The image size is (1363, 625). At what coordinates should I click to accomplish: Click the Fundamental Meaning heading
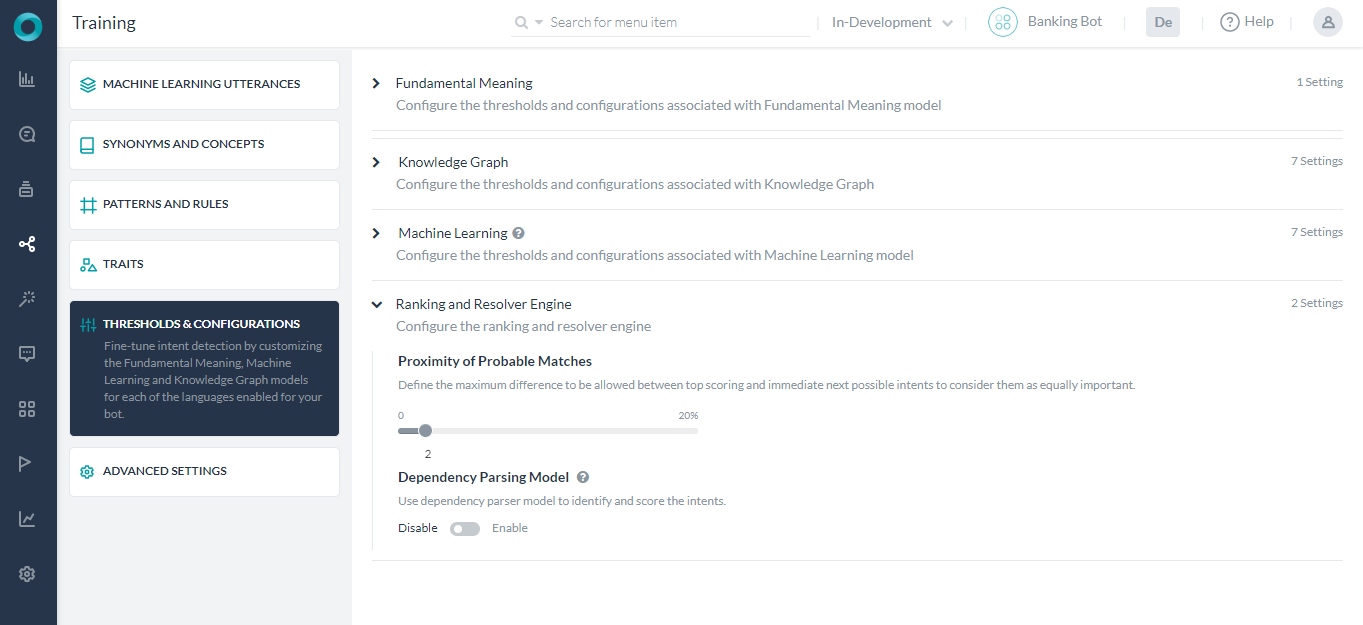click(464, 83)
